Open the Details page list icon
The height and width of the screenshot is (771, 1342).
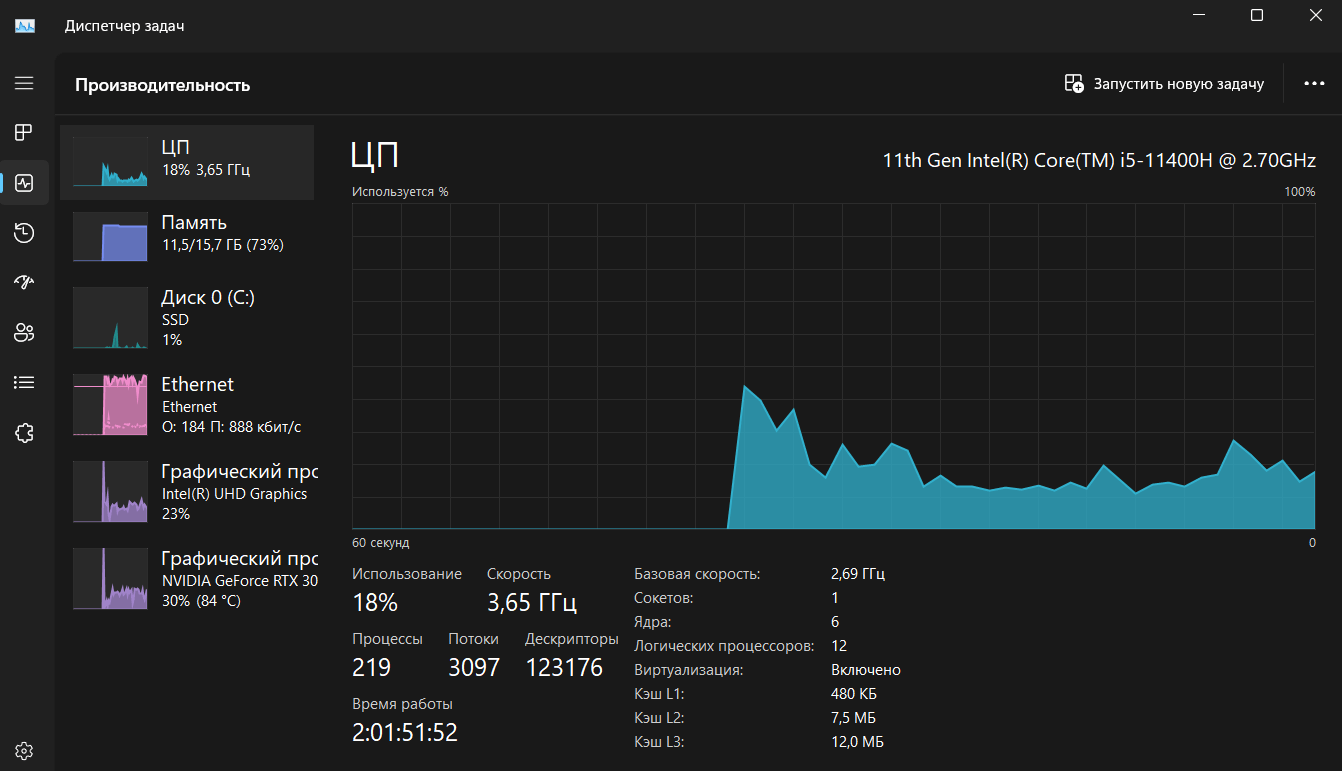[24, 382]
